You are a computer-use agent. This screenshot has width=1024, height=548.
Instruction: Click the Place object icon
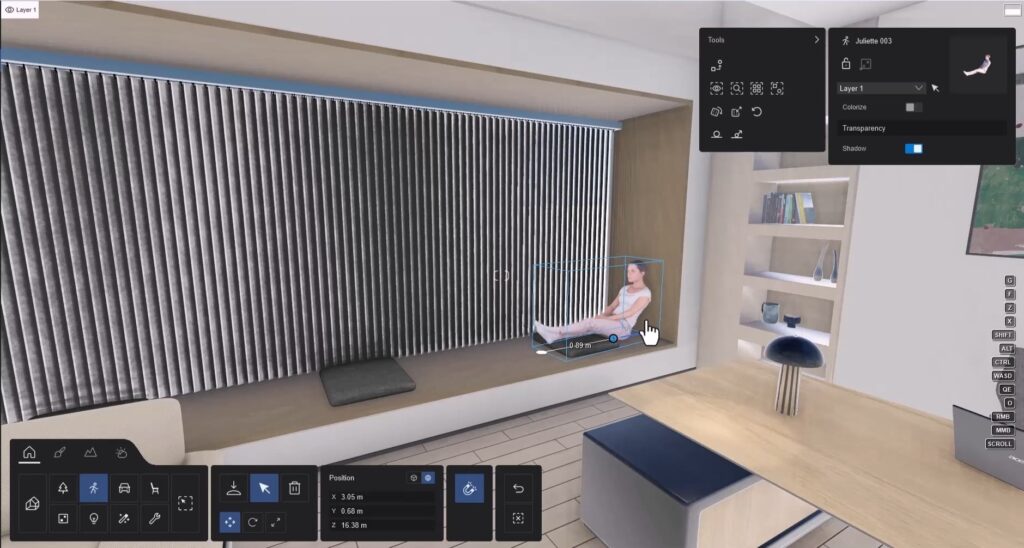click(234, 488)
